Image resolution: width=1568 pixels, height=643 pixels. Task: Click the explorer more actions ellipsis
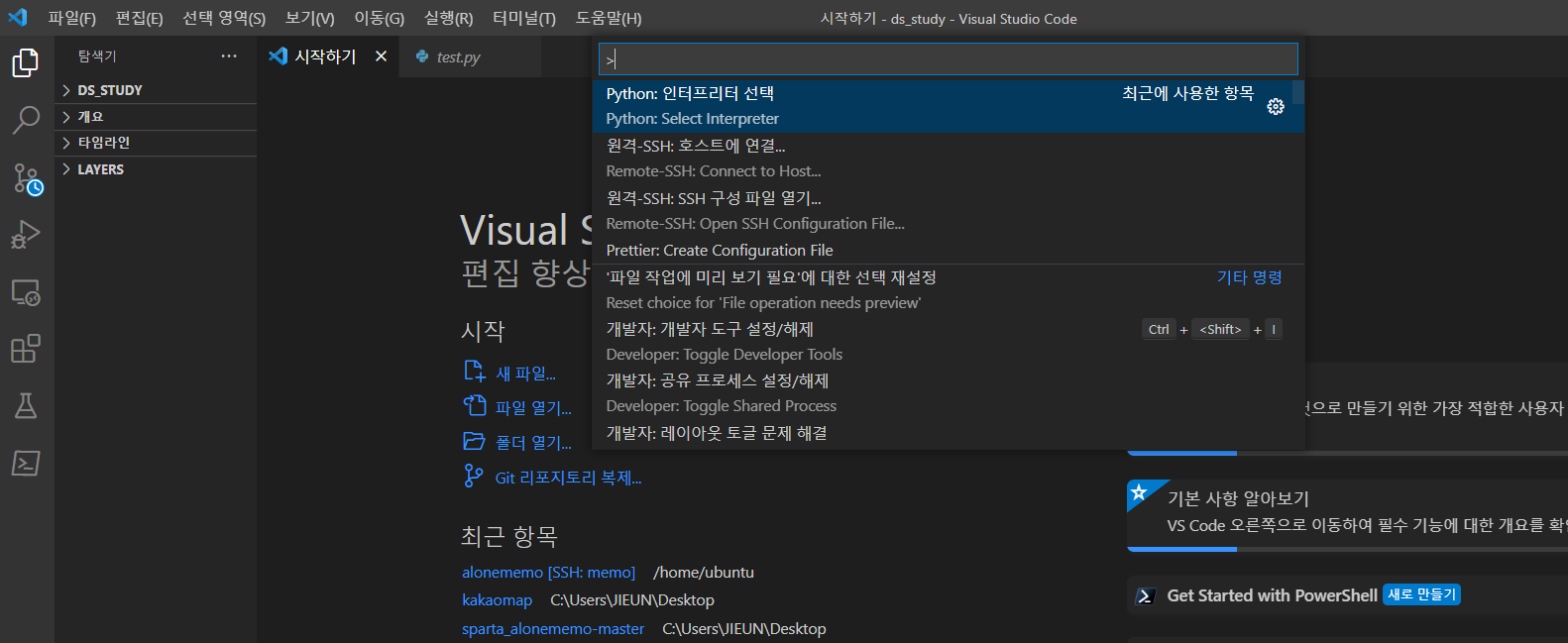coord(229,56)
